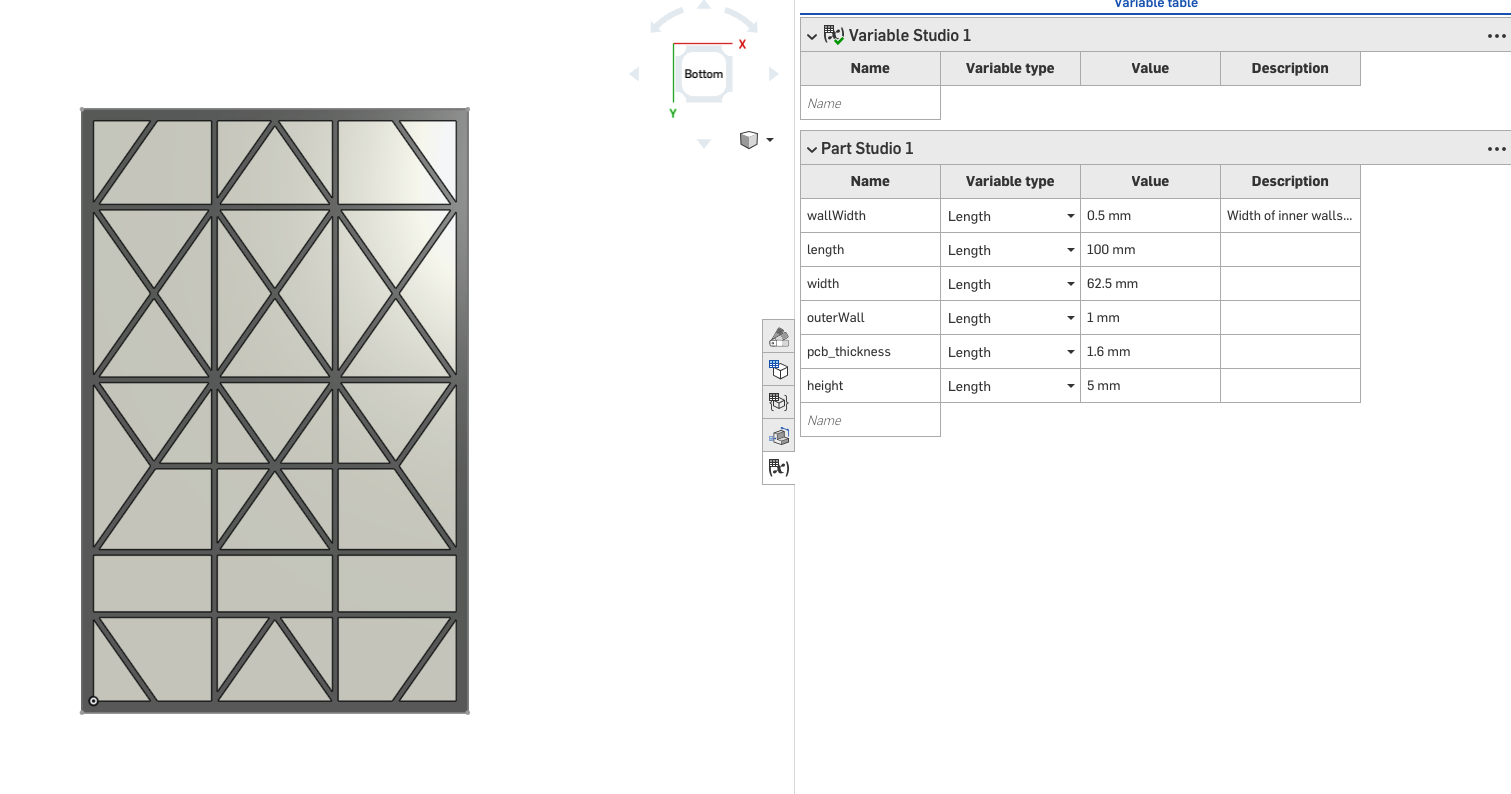Click Variable Studio 1 Name column header
This screenshot has width=1511, height=794.
point(870,68)
